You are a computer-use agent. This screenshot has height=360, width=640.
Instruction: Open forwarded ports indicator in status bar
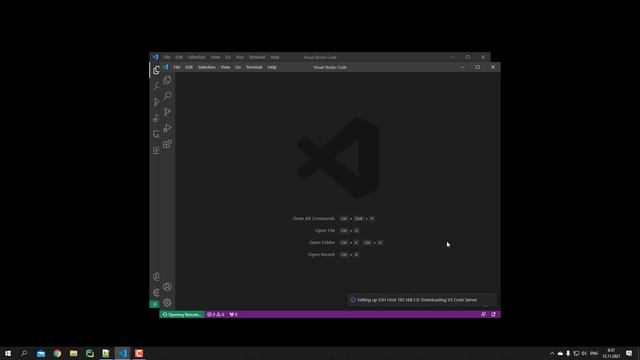pos(233,314)
